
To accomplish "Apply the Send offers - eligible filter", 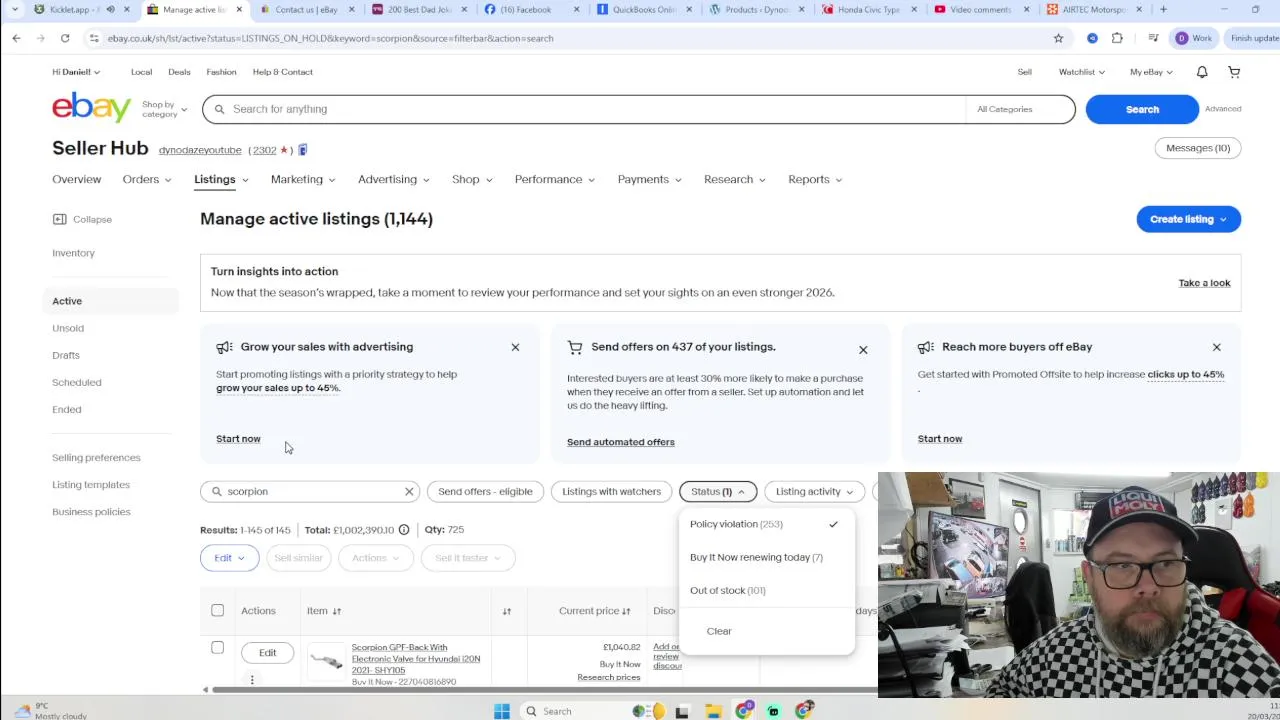I will point(485,491).
